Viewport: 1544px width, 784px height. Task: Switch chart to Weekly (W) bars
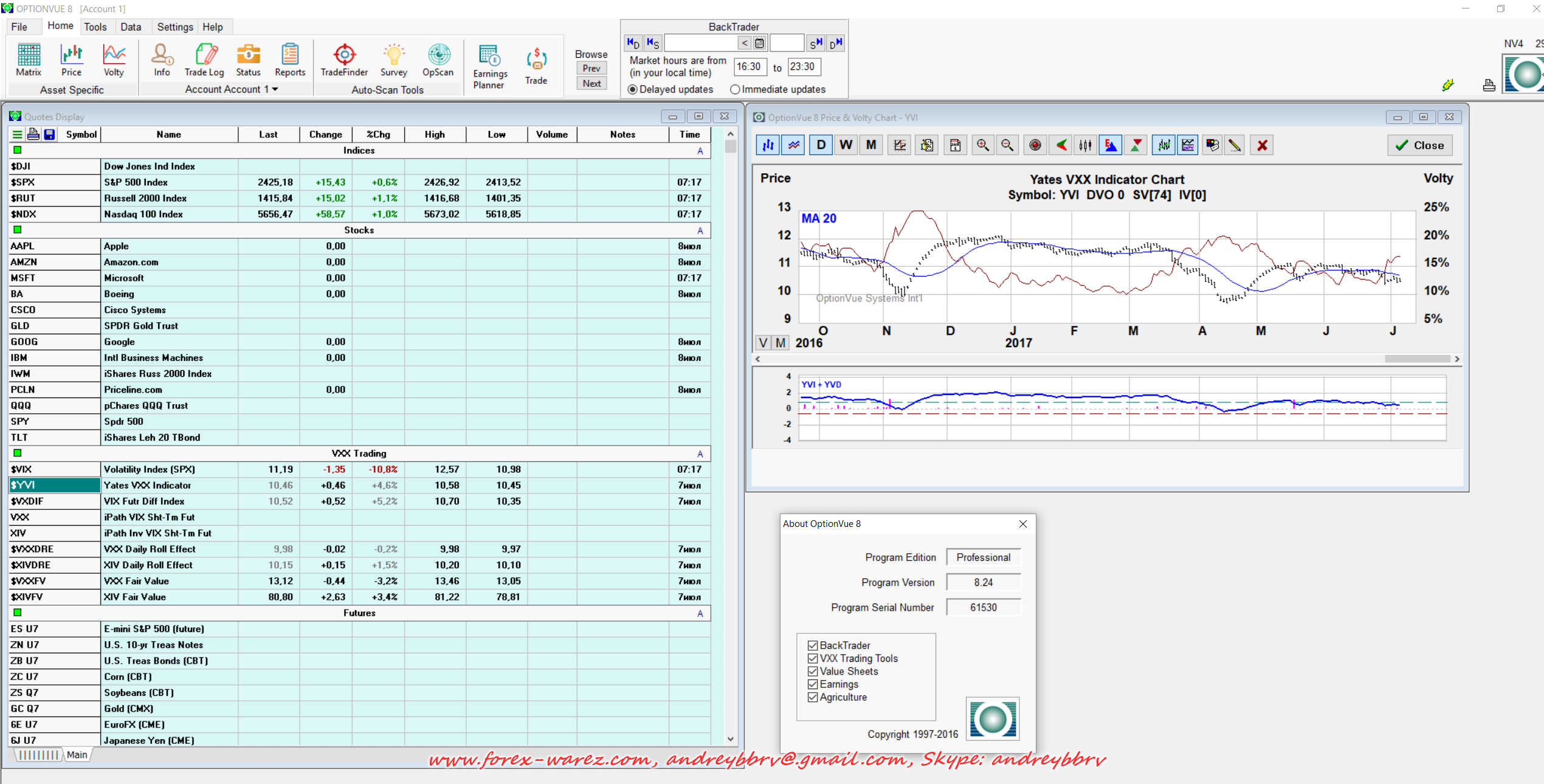pos(846,145)
